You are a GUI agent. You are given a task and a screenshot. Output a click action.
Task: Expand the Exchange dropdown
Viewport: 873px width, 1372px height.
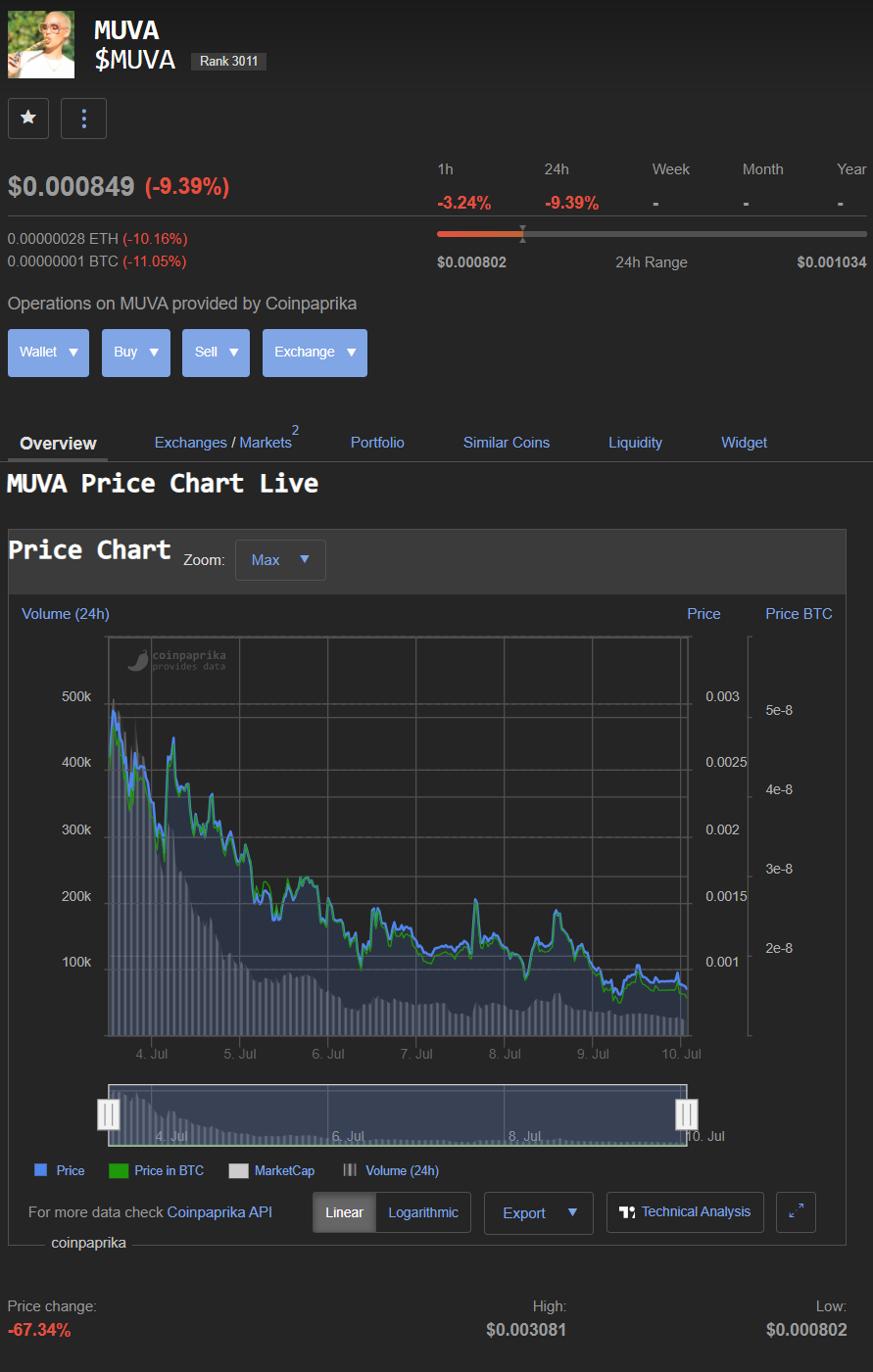pos(315,353)
